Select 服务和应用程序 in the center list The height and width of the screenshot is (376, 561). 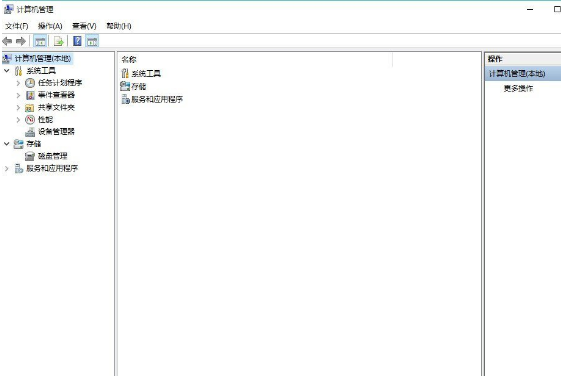point(157,99)
